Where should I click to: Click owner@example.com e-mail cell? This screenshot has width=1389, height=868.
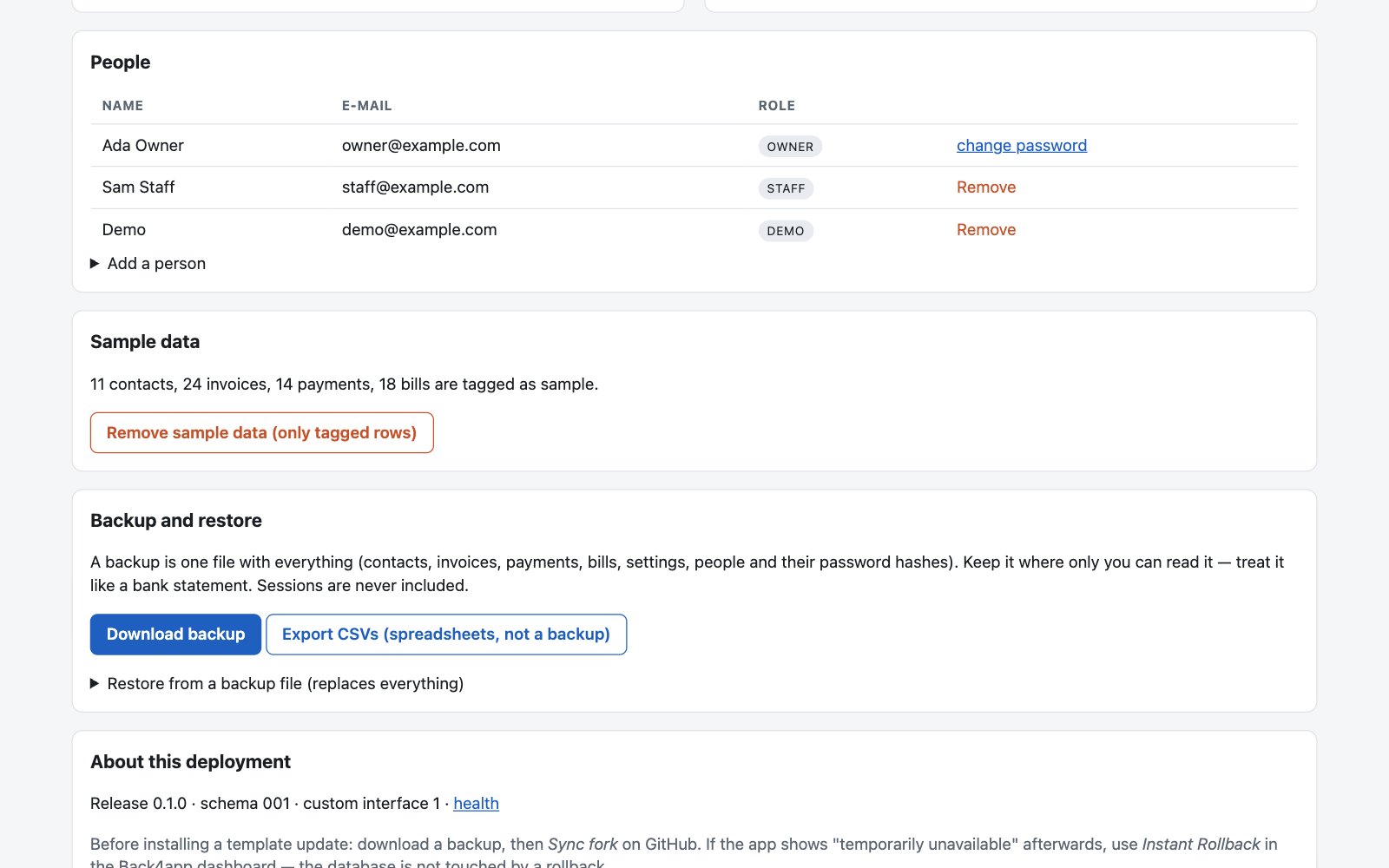coord(421,145)
